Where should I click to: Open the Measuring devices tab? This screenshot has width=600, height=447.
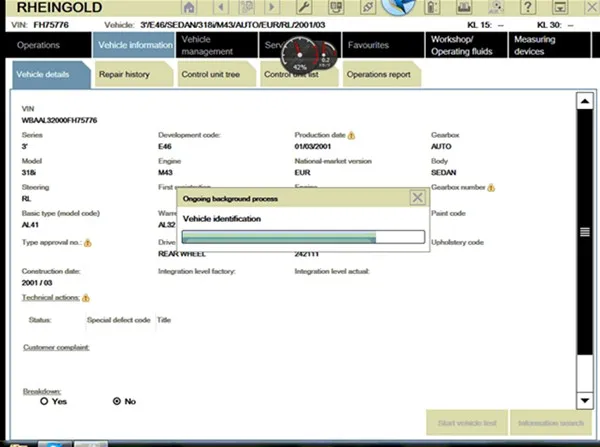(x=549, y=45)
